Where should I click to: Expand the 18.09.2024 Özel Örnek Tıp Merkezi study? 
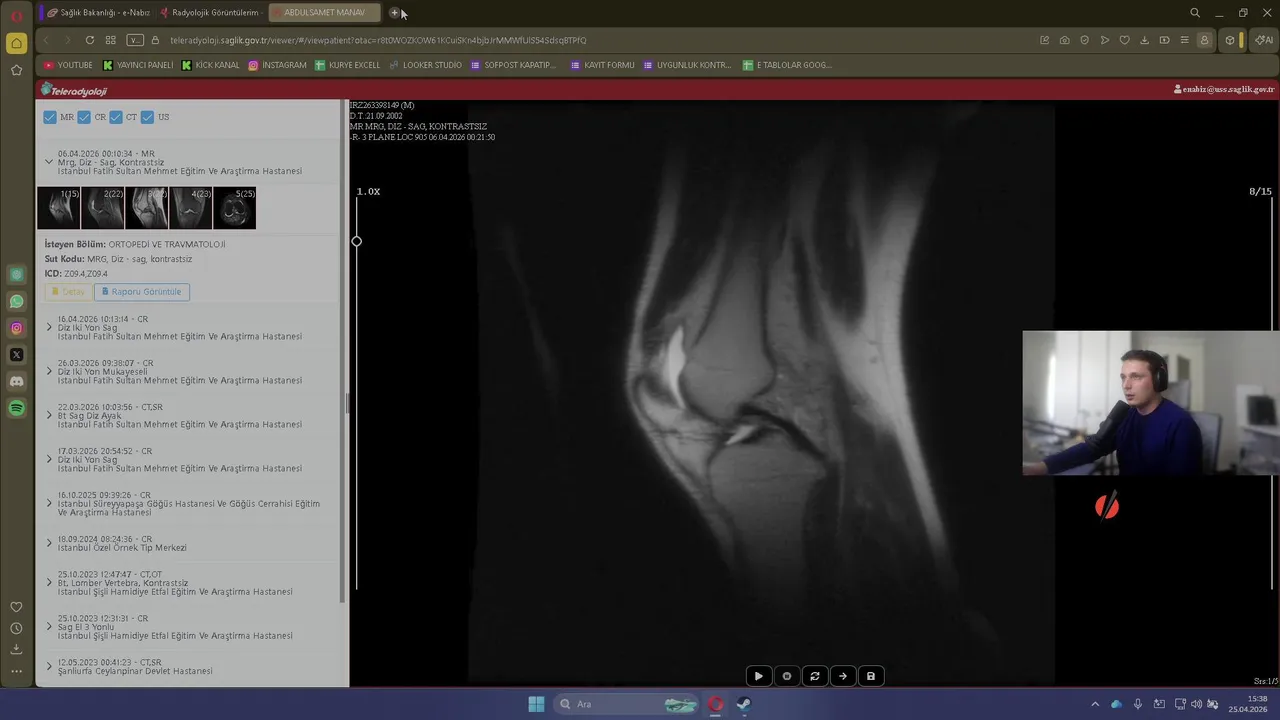[x=49, y=543]
